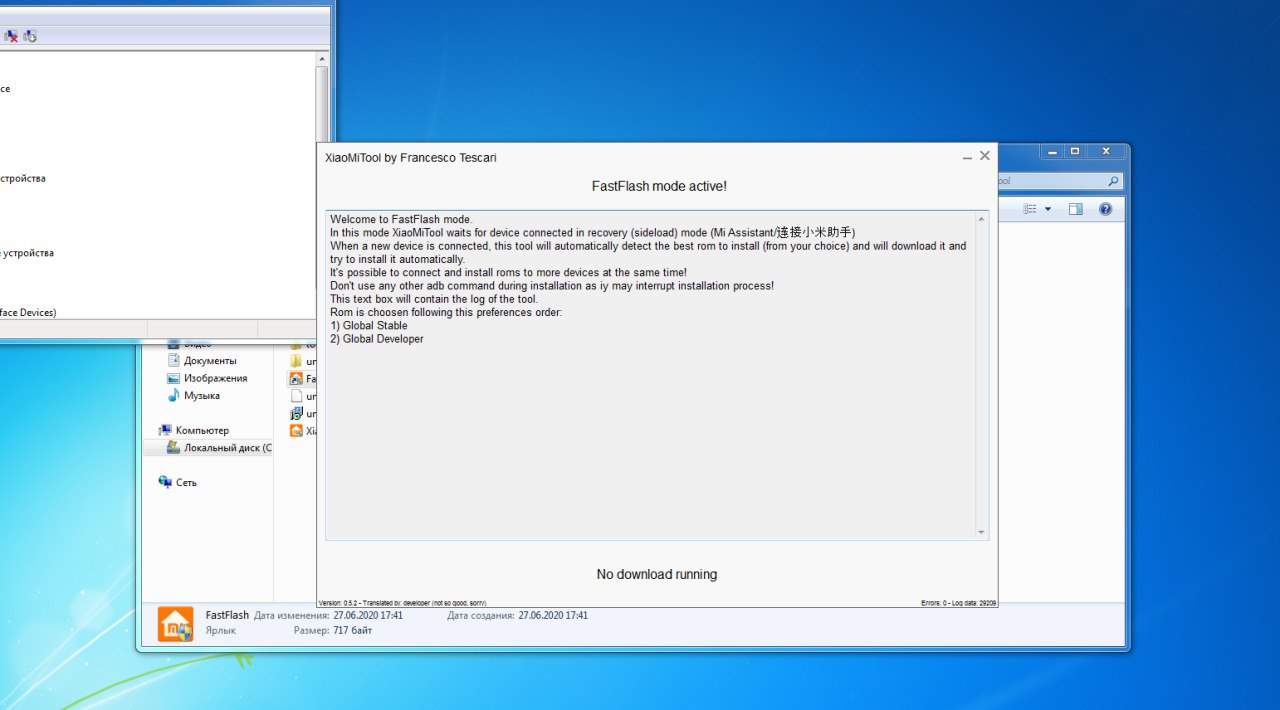Click the Device Manager scrollbar up arrow

pyautogui.click(x=322, y=59)
